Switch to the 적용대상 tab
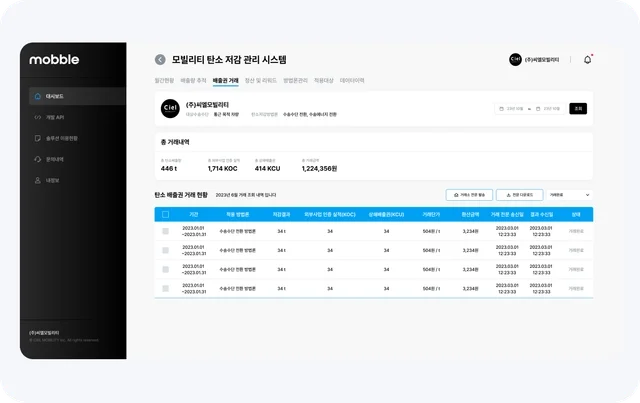 [x=324, y=80]
